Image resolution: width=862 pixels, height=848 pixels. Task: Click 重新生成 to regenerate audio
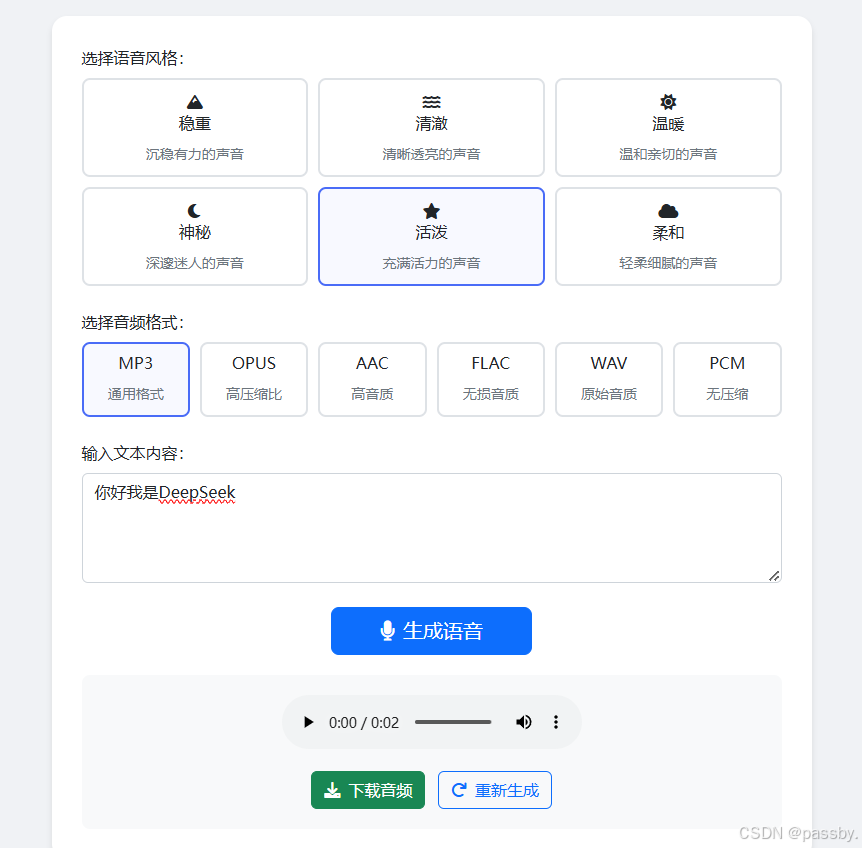(494, 789)
